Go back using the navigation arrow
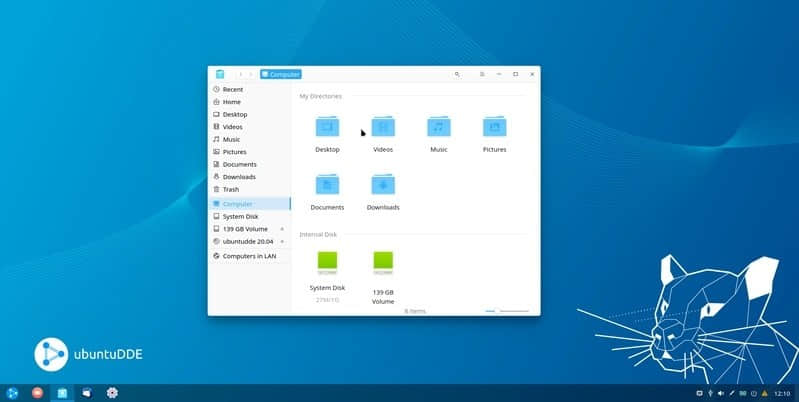Screen dimensions: 799x402 [240, 74]
